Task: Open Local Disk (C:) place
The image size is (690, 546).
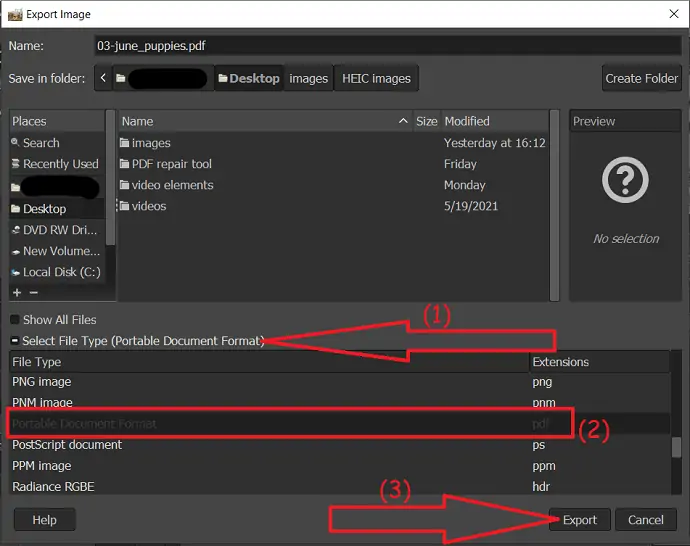Action: (x=57, y=272)
